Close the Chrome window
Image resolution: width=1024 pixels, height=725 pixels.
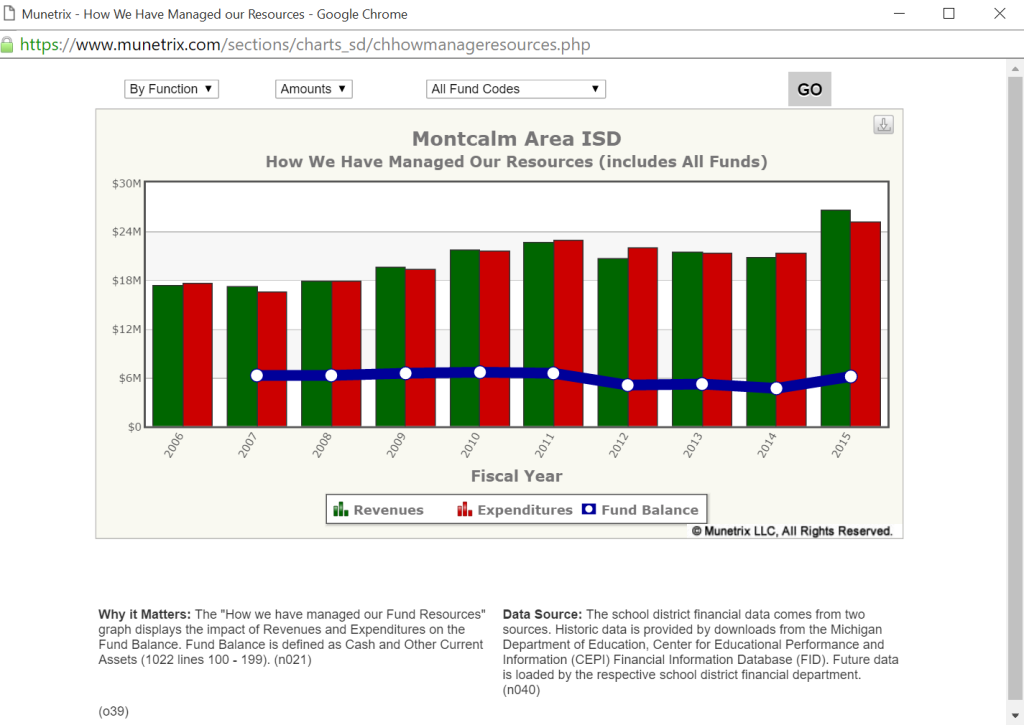click(1000, 14)
